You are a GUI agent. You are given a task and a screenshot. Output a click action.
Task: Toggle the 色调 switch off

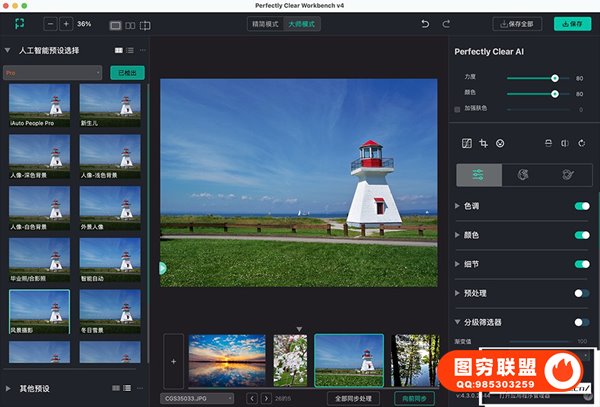click(x=581, y=206)
